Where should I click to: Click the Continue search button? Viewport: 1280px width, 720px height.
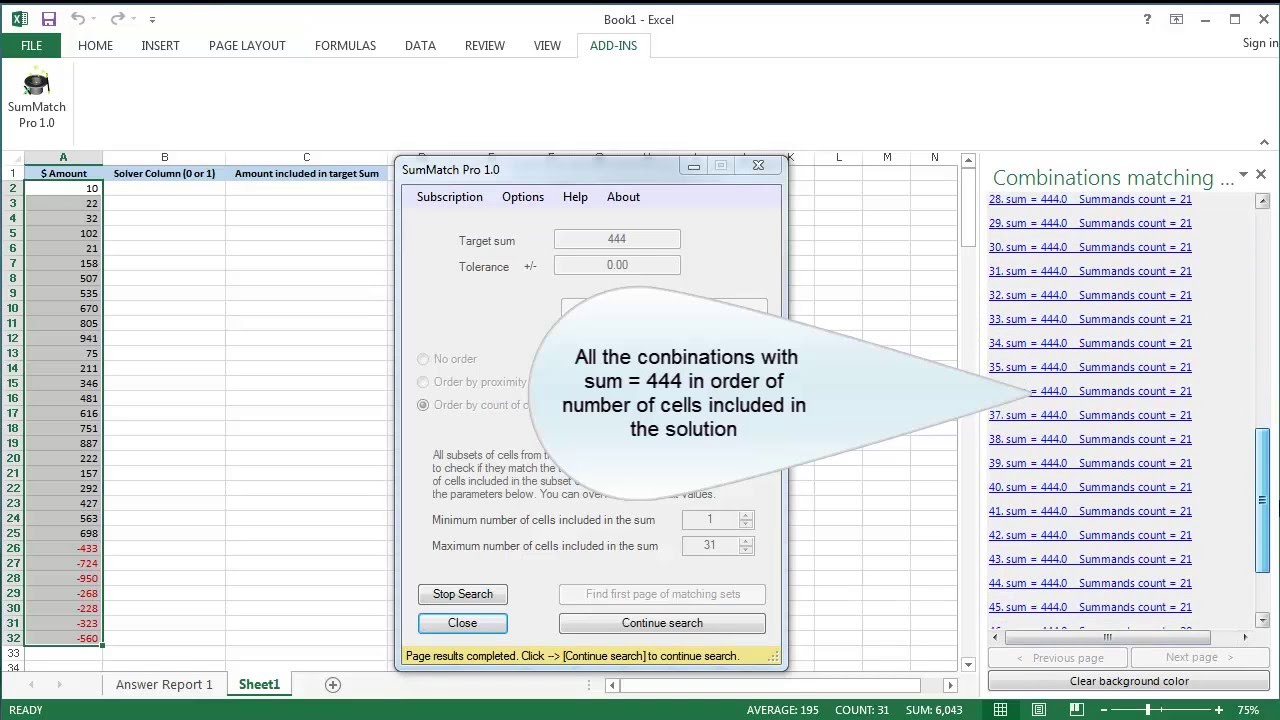click(662, 623)
